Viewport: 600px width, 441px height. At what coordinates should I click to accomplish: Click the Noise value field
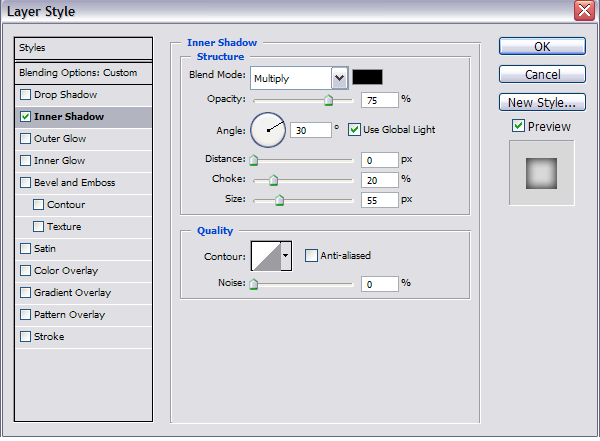(x=380, y=284)
